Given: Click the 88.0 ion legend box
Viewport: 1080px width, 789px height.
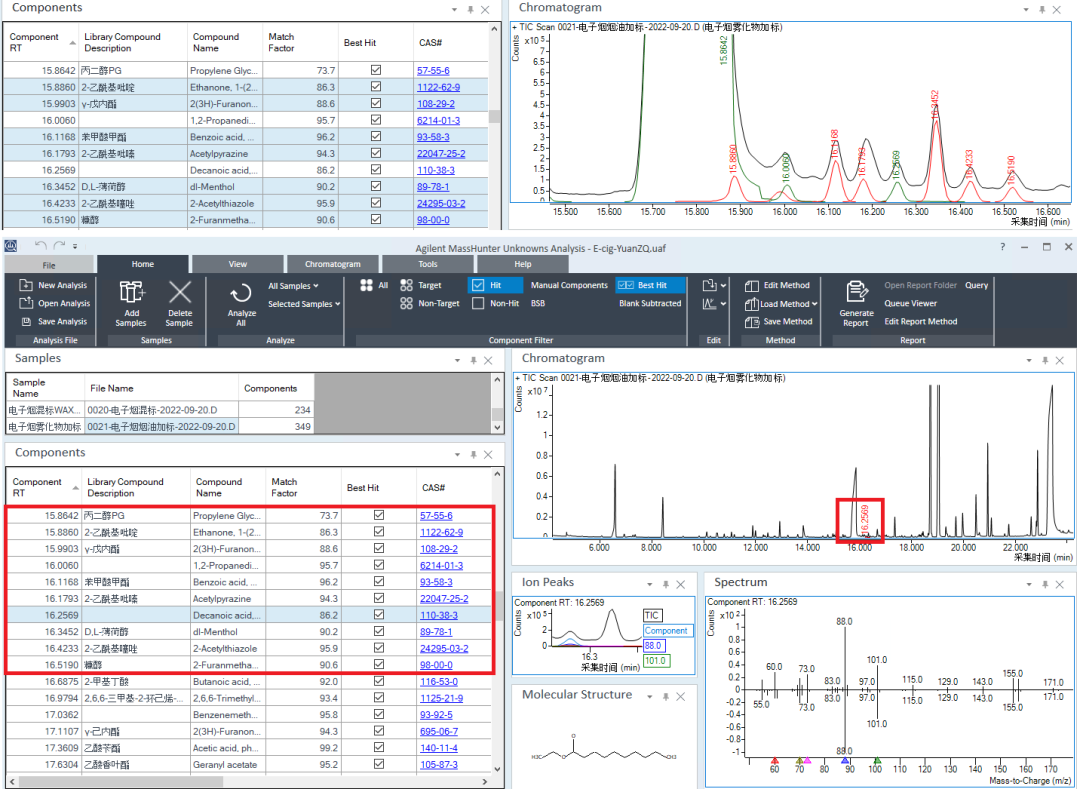Looking at the screenshot, I should [x=655, y=646].
